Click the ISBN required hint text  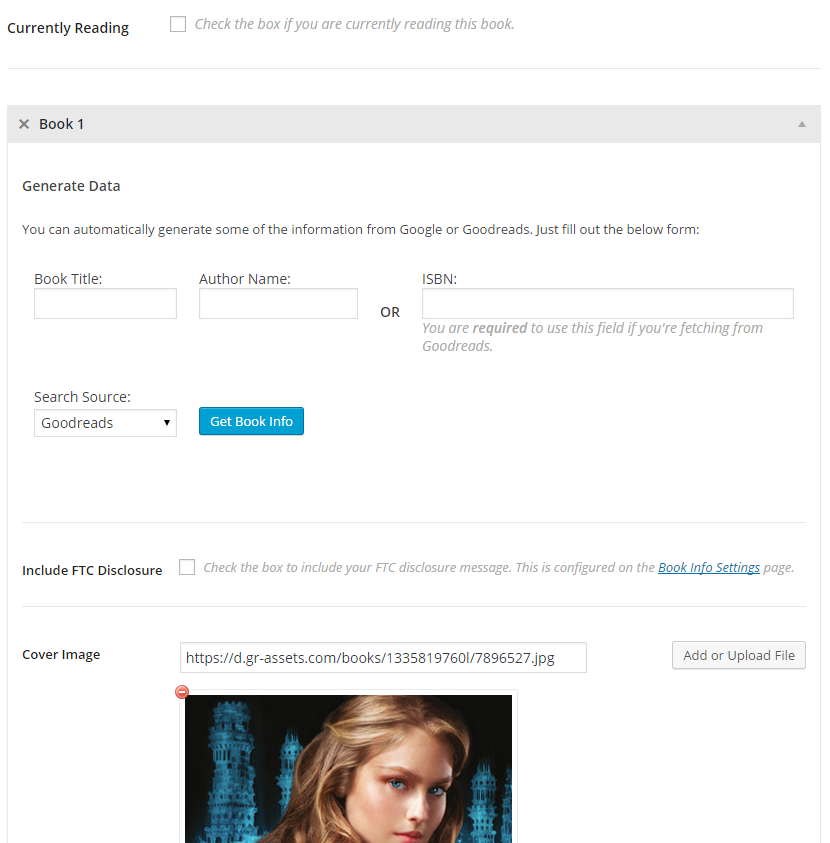point(592,337)
